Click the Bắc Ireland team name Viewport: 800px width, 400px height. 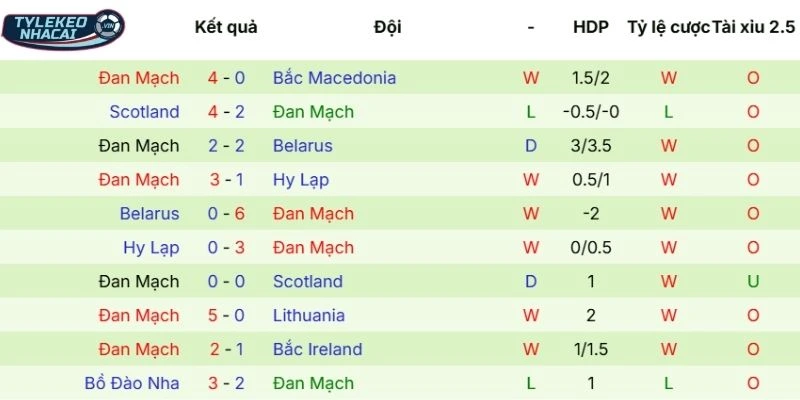point(317,350)
